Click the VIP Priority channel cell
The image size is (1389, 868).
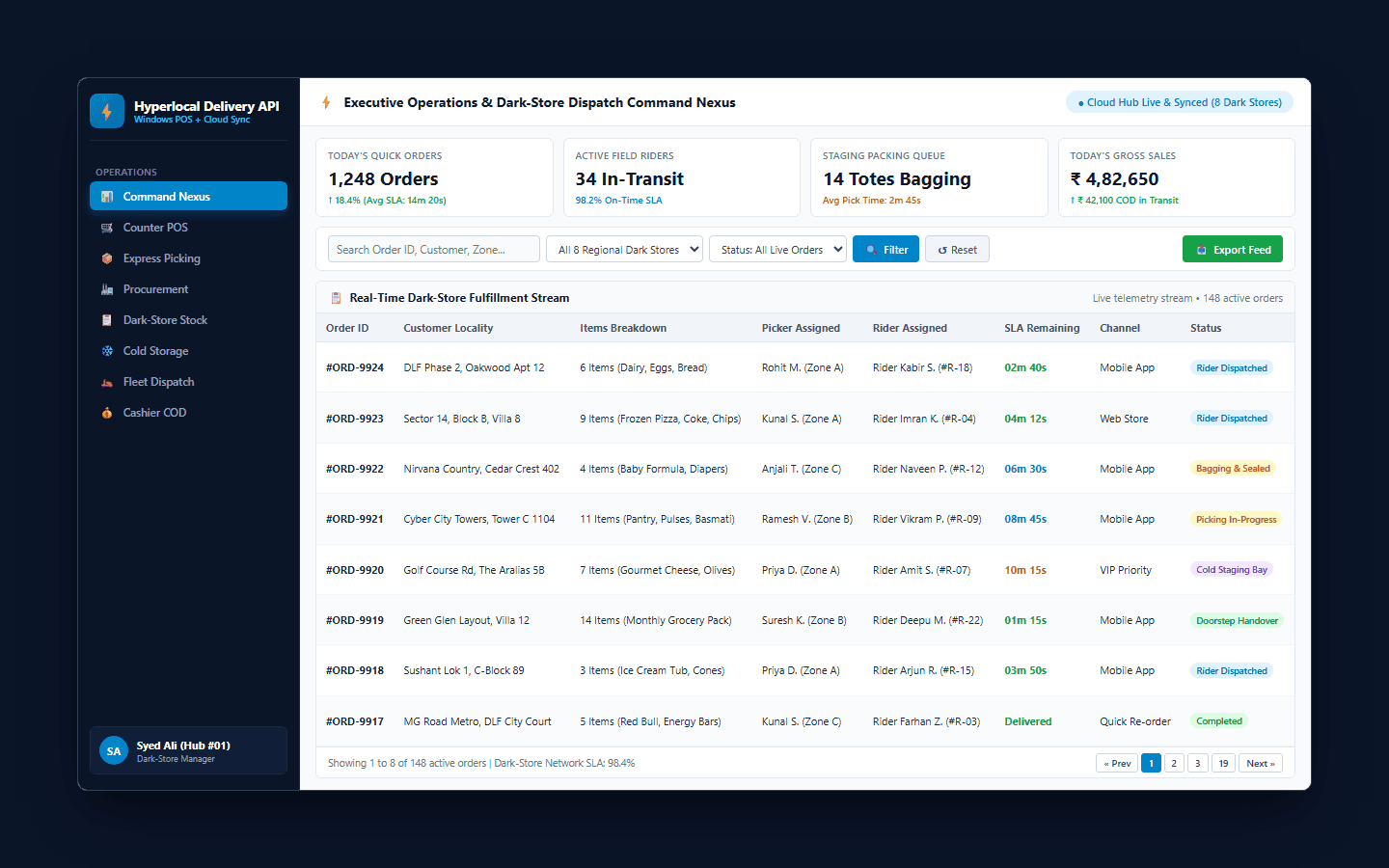[x=1126, y=570]
